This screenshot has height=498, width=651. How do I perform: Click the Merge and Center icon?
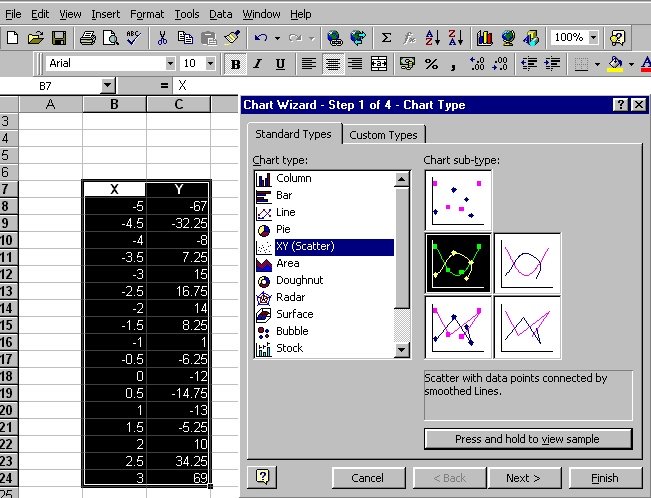379,63
